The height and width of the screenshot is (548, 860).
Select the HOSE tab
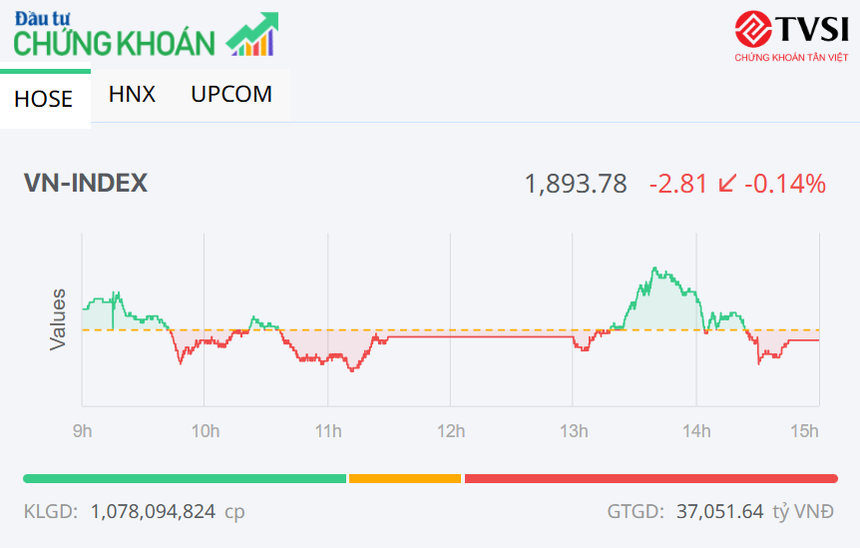point(44,99)
